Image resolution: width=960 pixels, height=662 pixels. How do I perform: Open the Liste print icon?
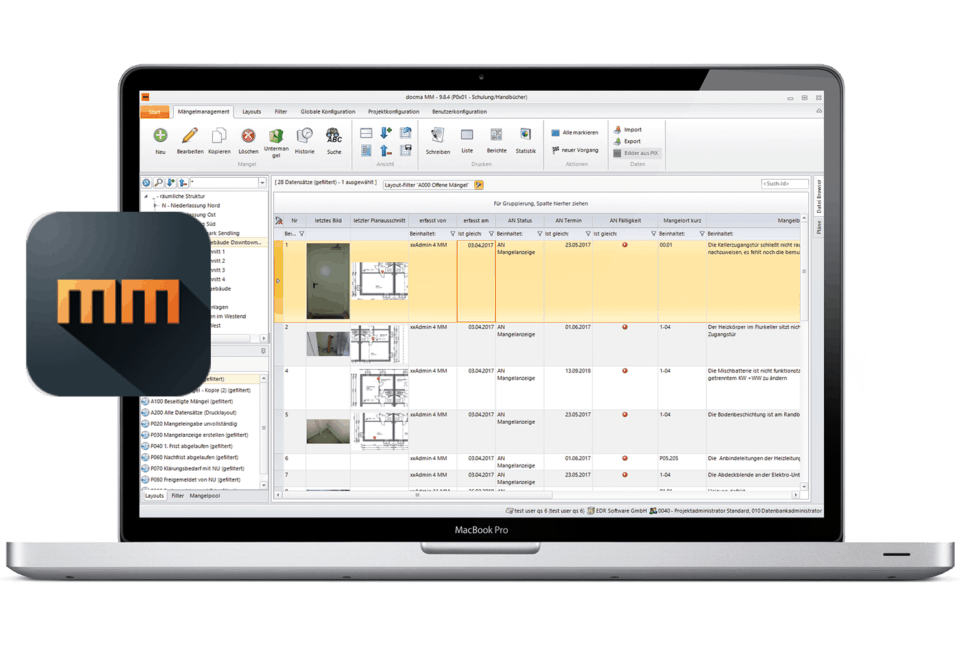coord(467,135)
